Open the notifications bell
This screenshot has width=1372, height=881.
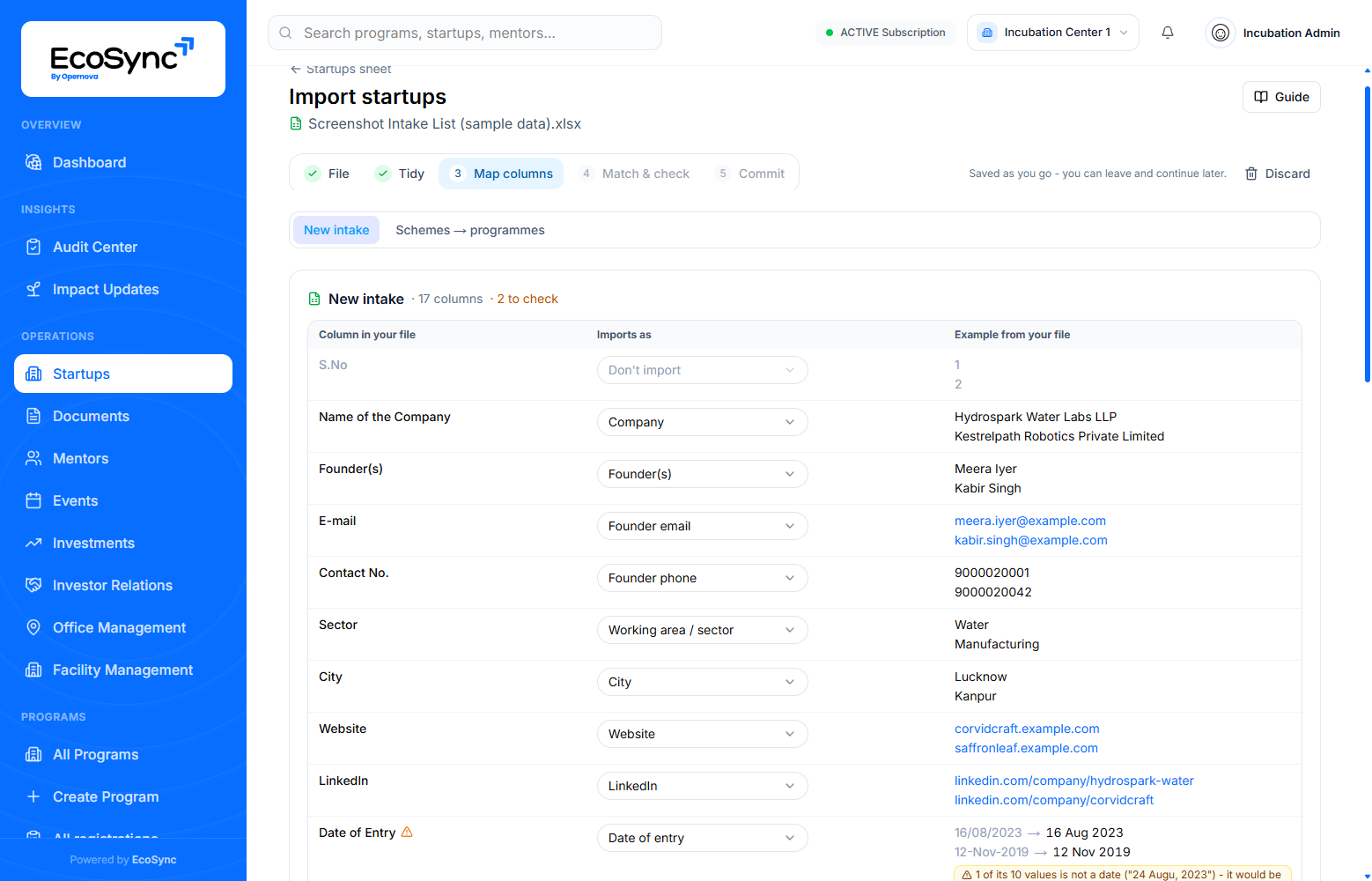[1168, 33]
